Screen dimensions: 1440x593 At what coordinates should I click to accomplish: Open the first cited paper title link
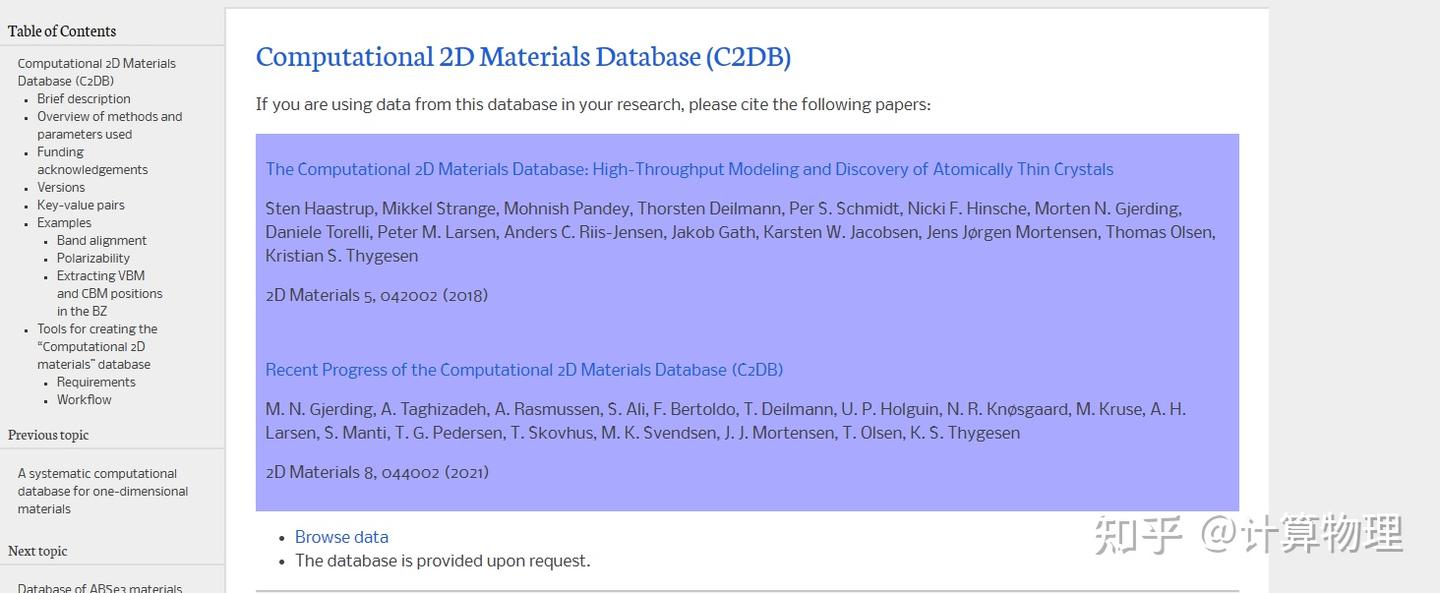click(x=689, y=169)
